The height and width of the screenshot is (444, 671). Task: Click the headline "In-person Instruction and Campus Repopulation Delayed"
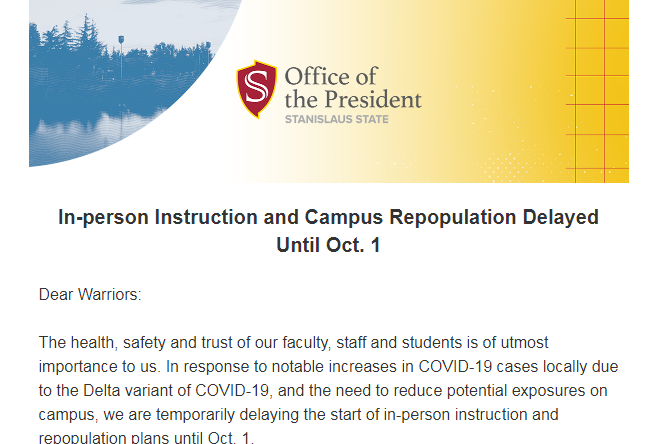click(328, 217)
